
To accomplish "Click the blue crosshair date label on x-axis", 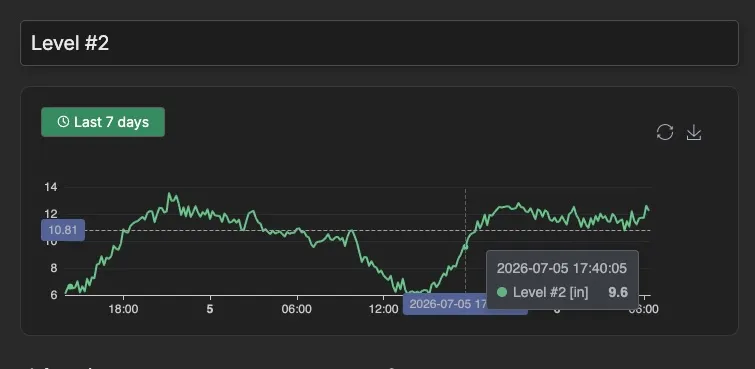I will pos(445,304).
